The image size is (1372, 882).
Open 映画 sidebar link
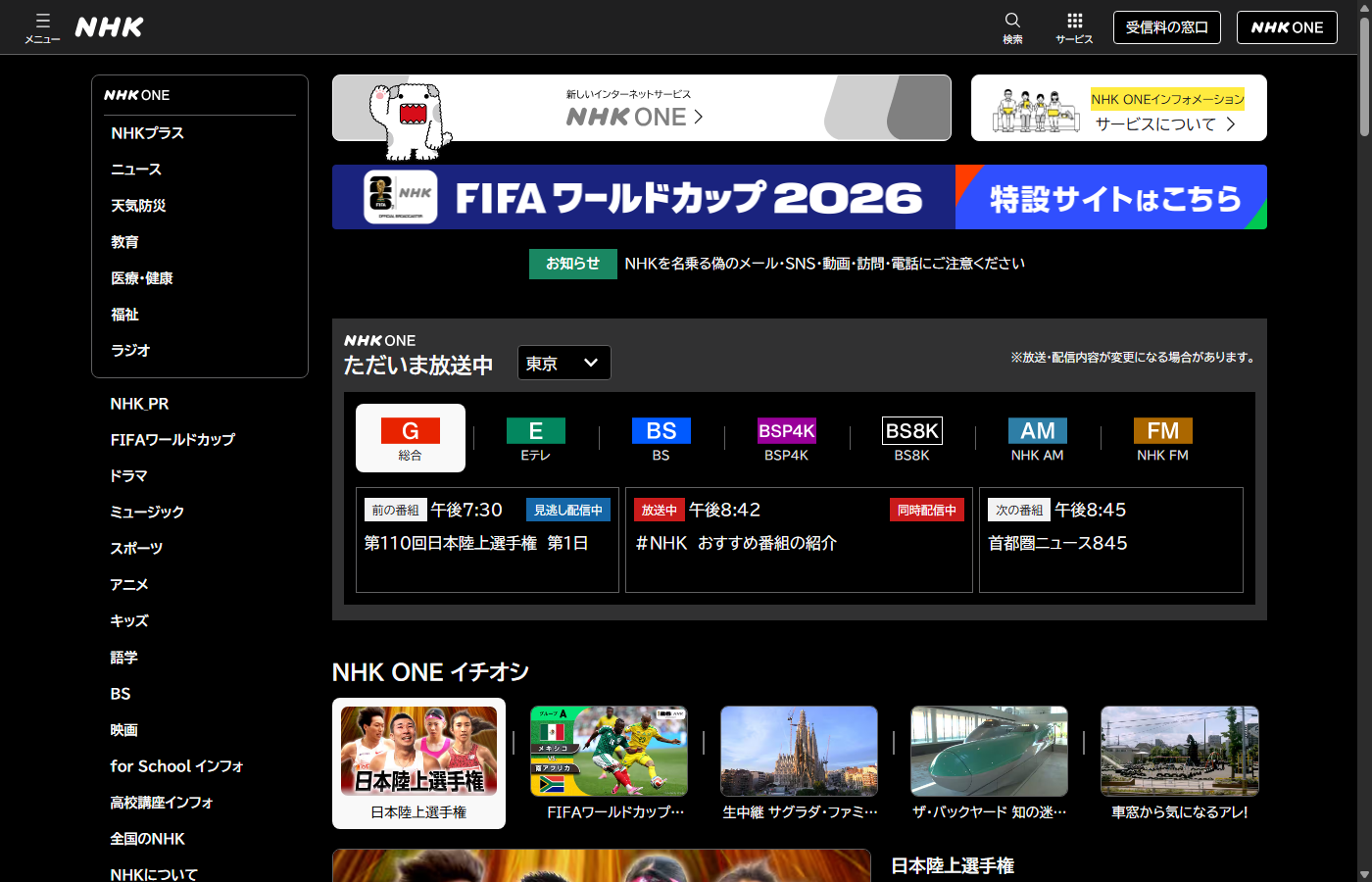point(123,730)
